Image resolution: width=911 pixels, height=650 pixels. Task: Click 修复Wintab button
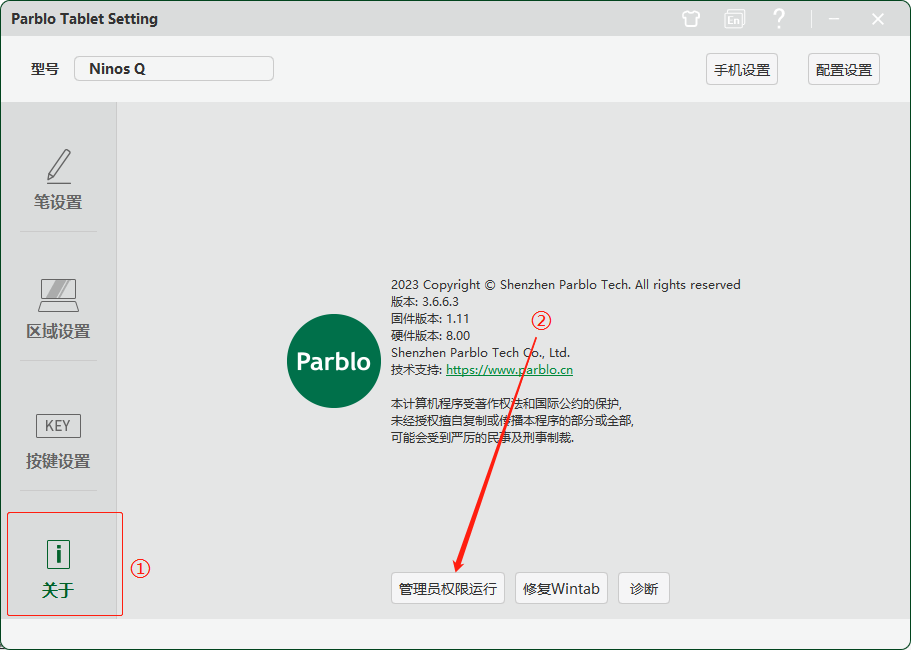[561, 588]
